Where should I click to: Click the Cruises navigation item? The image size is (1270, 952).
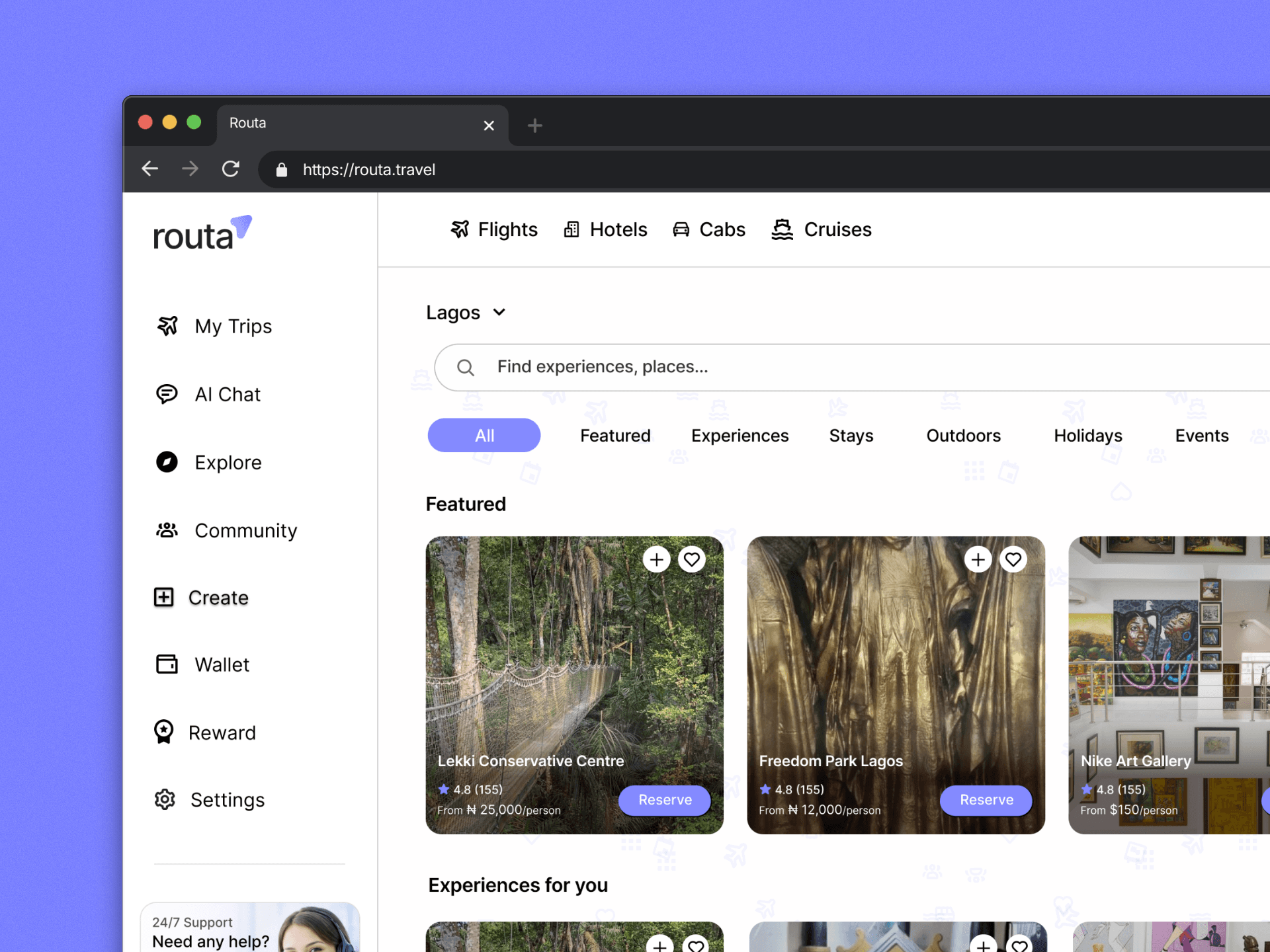pyautogui.click(x=822, y=229)
